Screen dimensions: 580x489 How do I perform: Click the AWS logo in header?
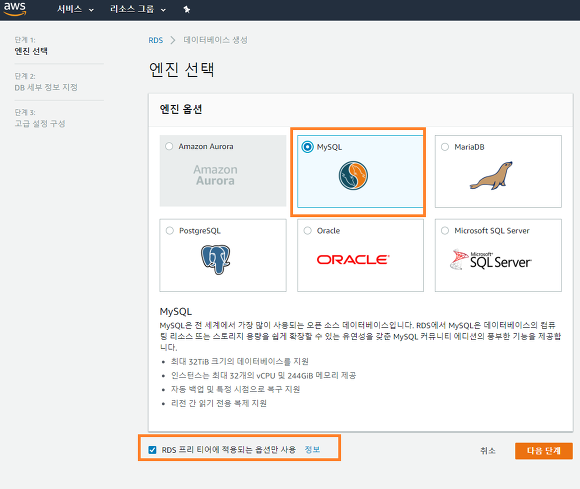(15, 9)
